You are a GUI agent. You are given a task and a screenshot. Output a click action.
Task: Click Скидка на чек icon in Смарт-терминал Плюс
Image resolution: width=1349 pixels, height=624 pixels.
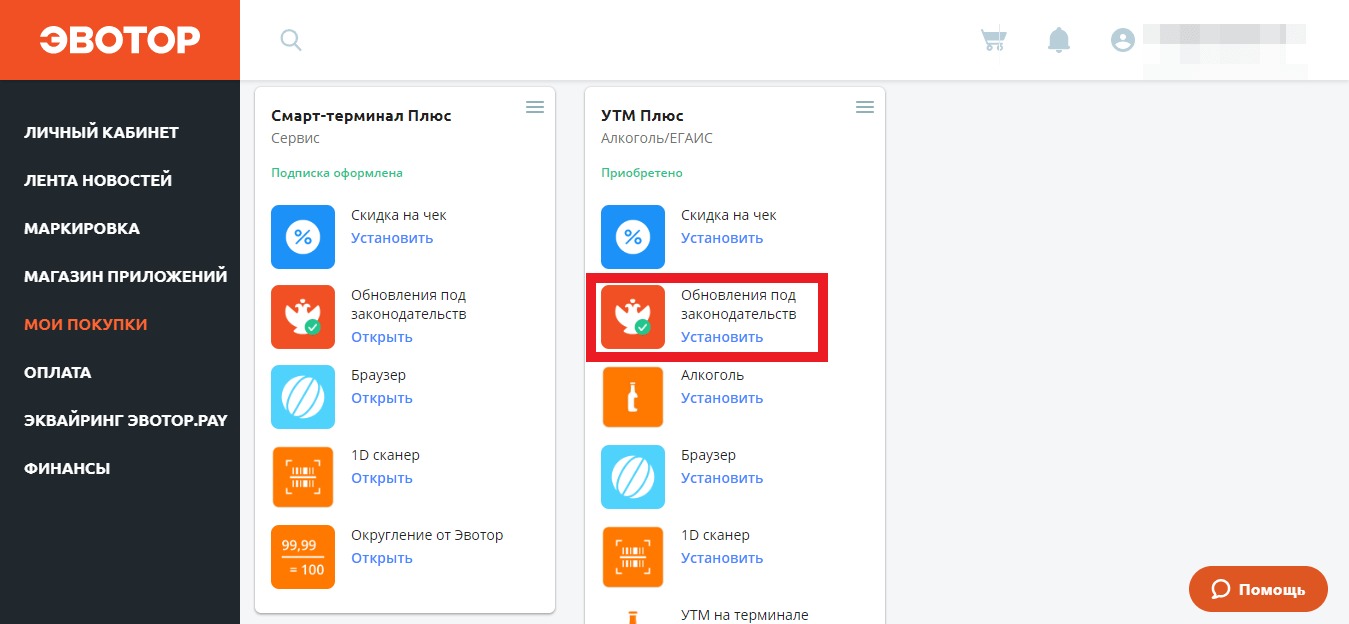303,237
